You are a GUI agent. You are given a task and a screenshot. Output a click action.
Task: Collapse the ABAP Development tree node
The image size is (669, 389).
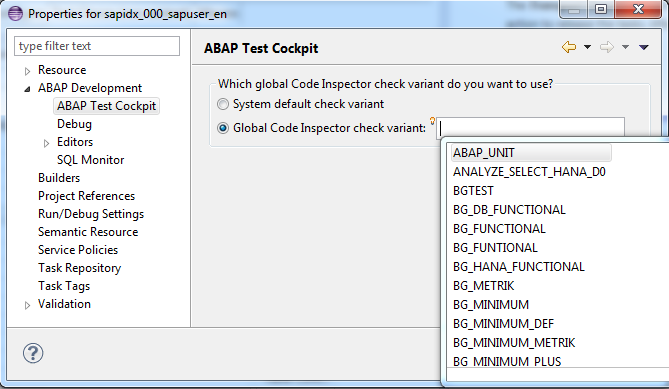click(27, 89)
